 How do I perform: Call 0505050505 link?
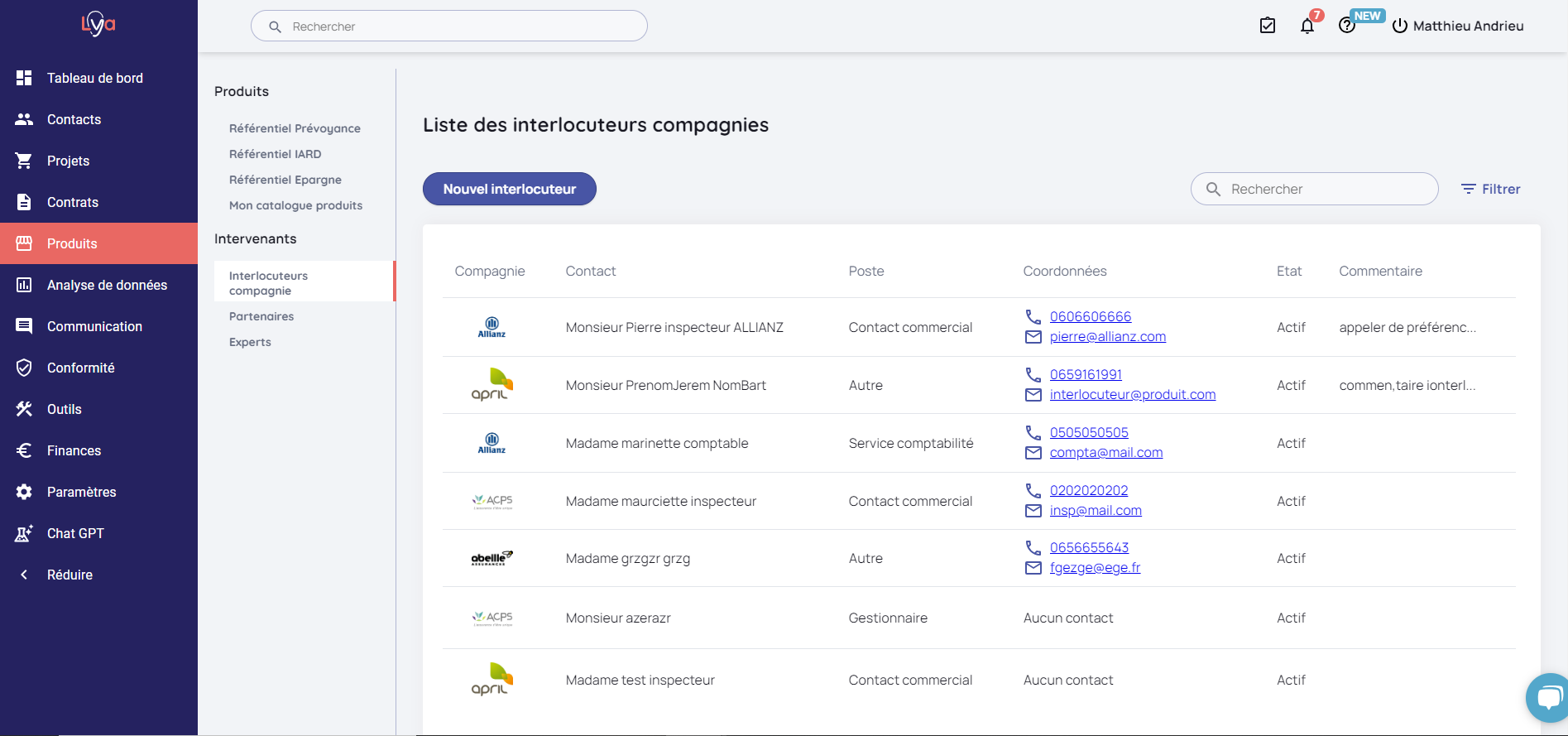pos(1089,432)
